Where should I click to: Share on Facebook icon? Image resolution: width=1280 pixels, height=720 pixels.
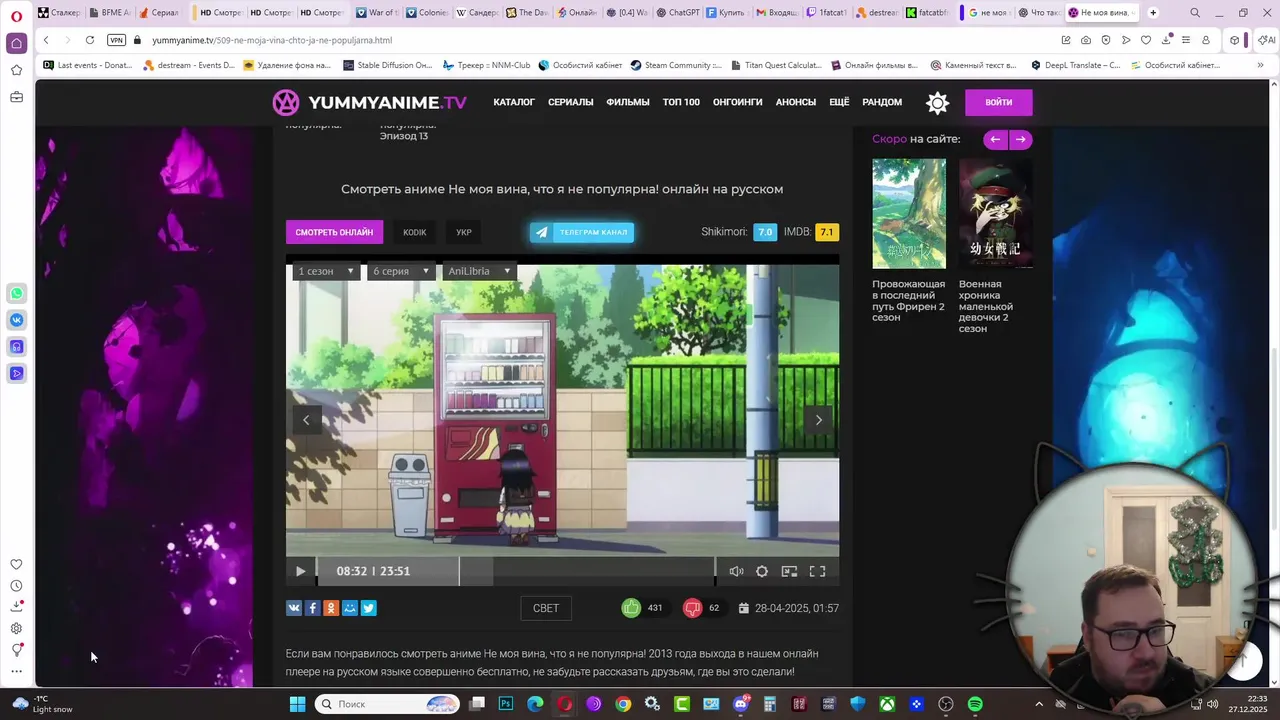pos(312,608)
